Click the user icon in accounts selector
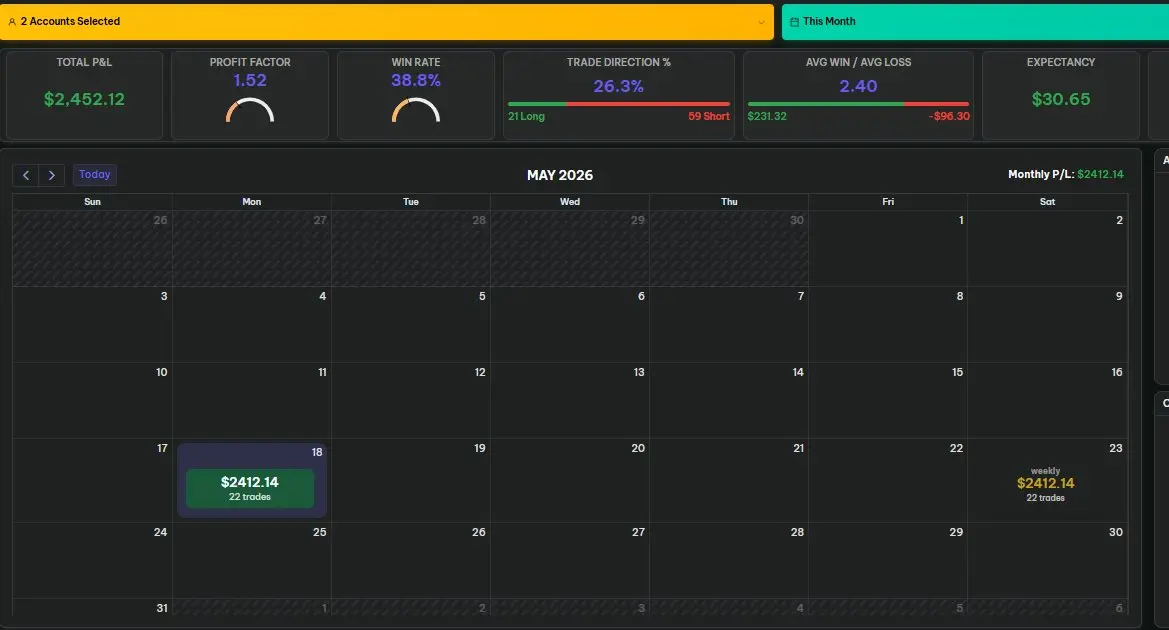 click(12, 22)
